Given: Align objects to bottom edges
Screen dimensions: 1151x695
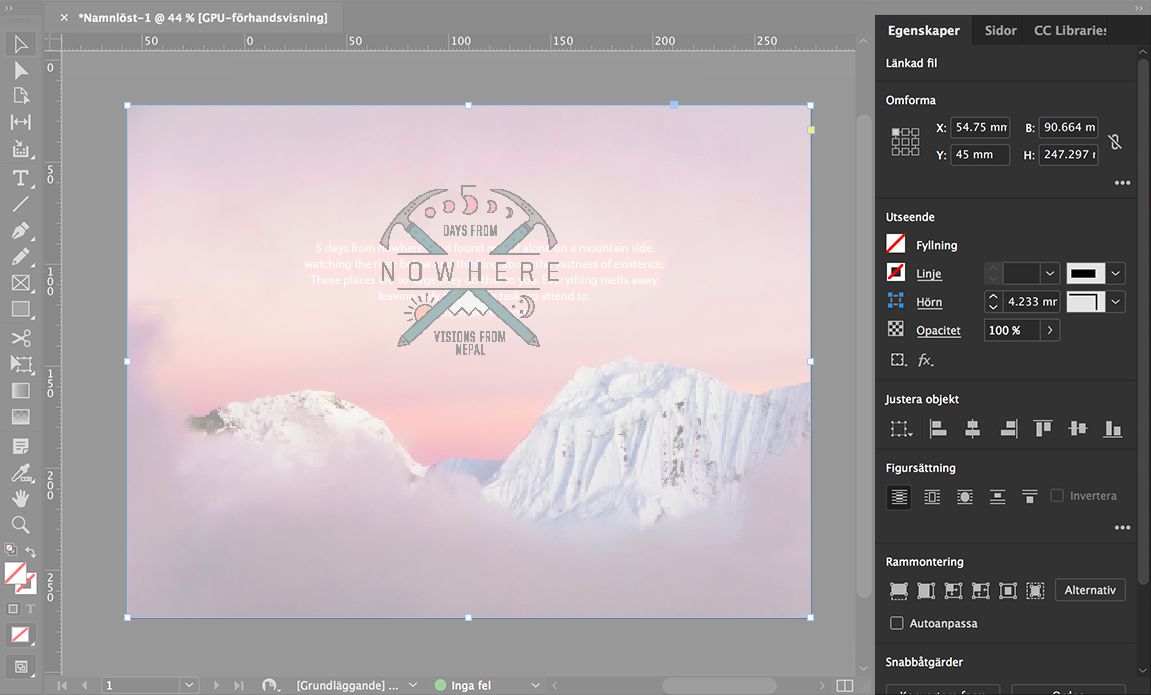Looking at the screenshot, I should (x=1113, y=428).
